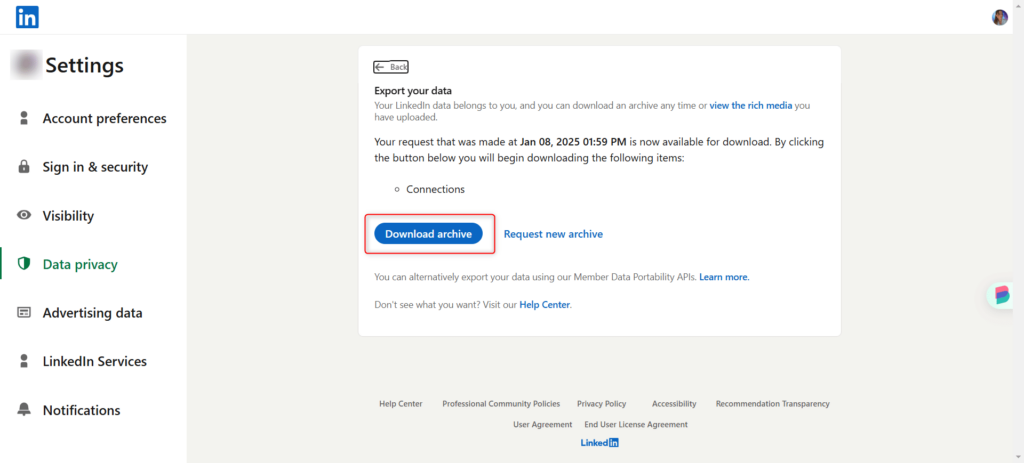The height and width of the screenshot is (463, 1024).
Task: Click the page scrollbar down arrow
Action: click(1019, 456)
